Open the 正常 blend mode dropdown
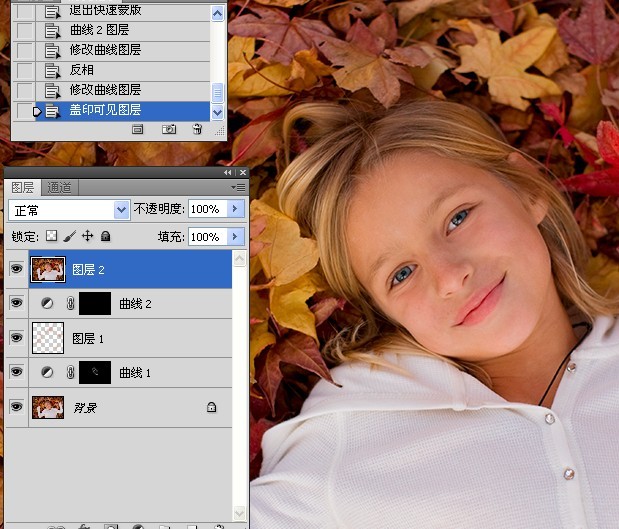619x529 pixels. (122, 210)
